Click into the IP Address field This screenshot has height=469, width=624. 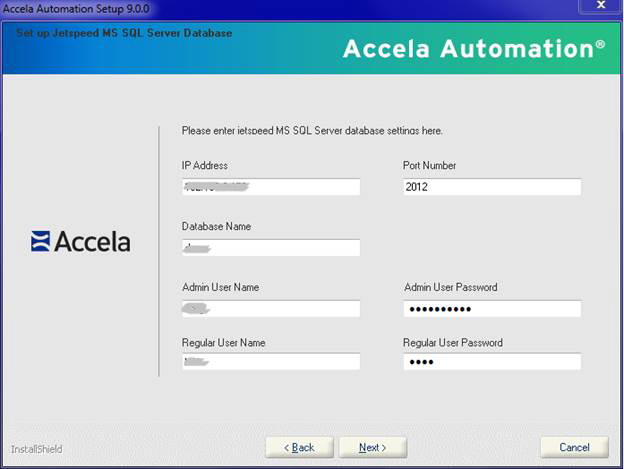click(x=270, y=187)
